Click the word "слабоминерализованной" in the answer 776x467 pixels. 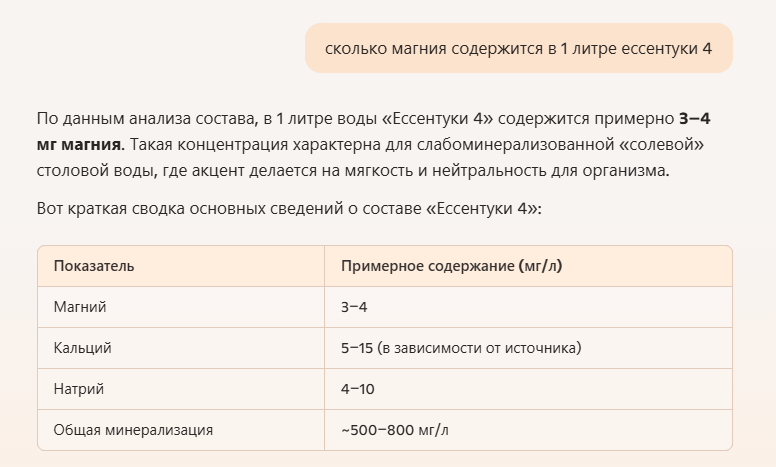(x=515, y=144)
